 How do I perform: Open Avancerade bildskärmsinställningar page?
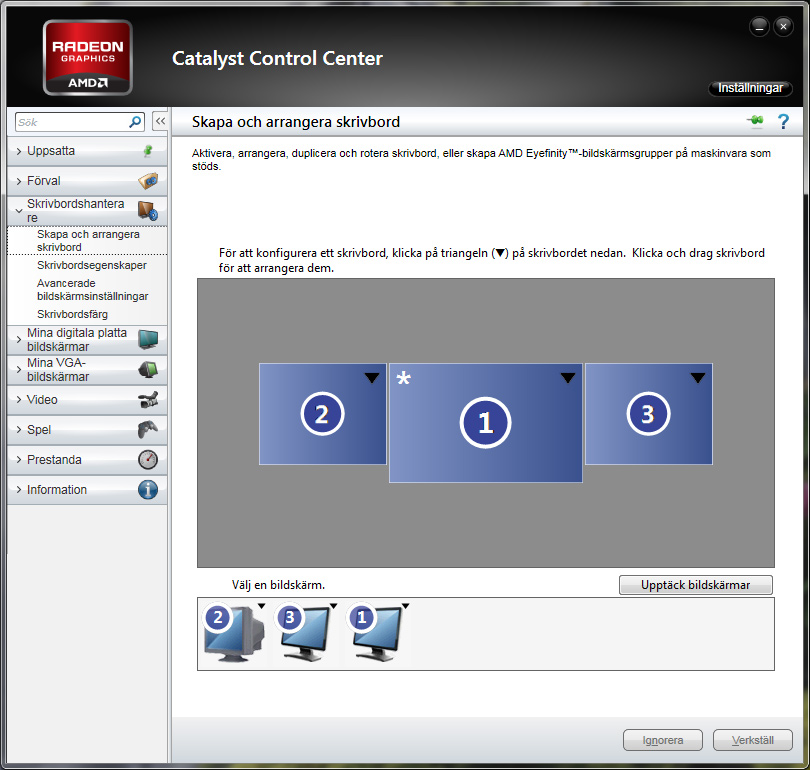point(92,290)
